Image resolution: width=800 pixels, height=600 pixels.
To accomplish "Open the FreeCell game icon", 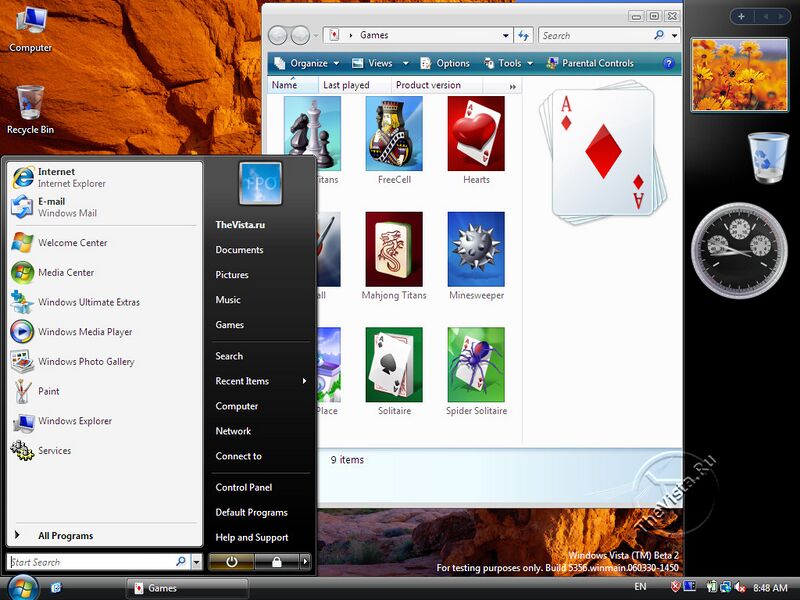I will pyautogui.click(x=394, y=134).
